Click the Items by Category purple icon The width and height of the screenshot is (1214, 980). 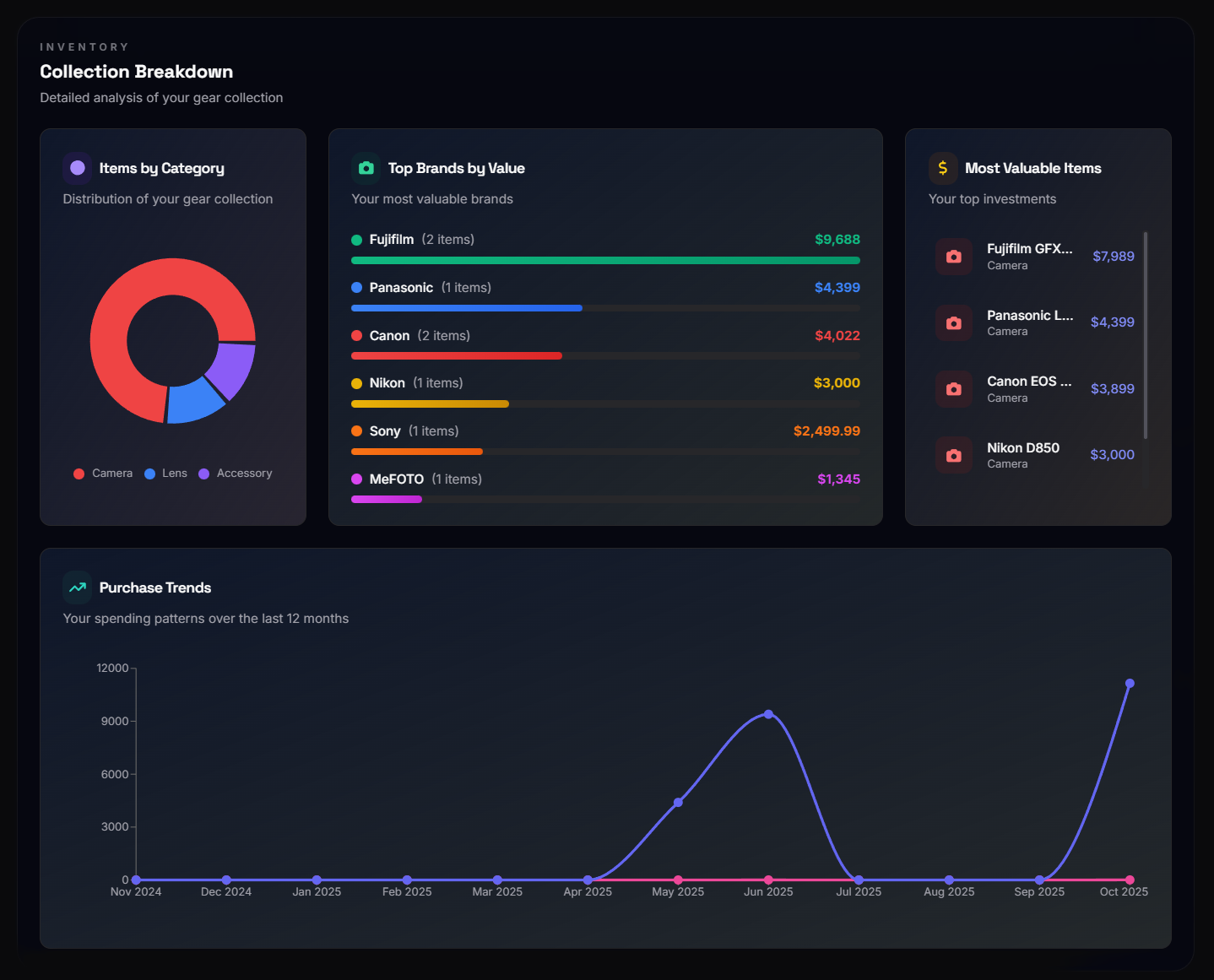77,168
